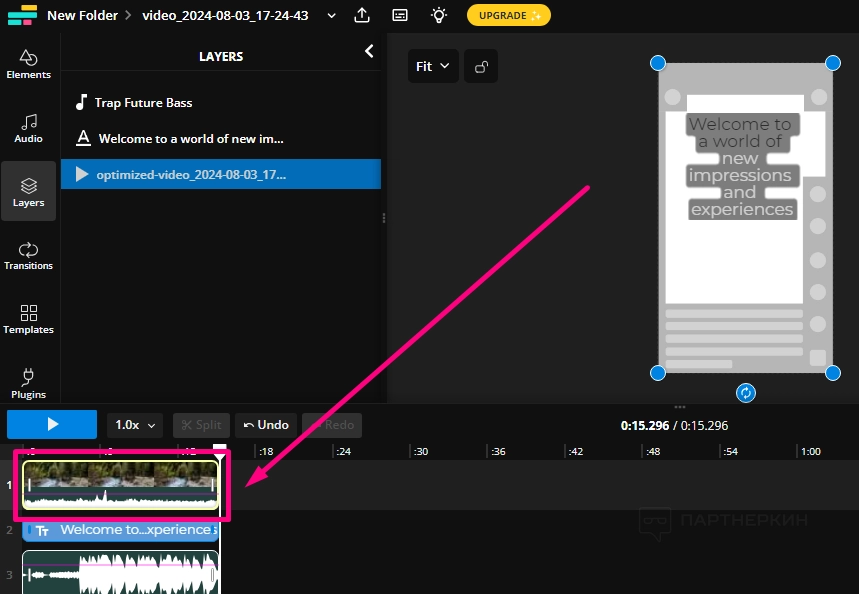Viewport: 859px width, 594px height.
Task: Click the Split button
Action: point(201,425)
